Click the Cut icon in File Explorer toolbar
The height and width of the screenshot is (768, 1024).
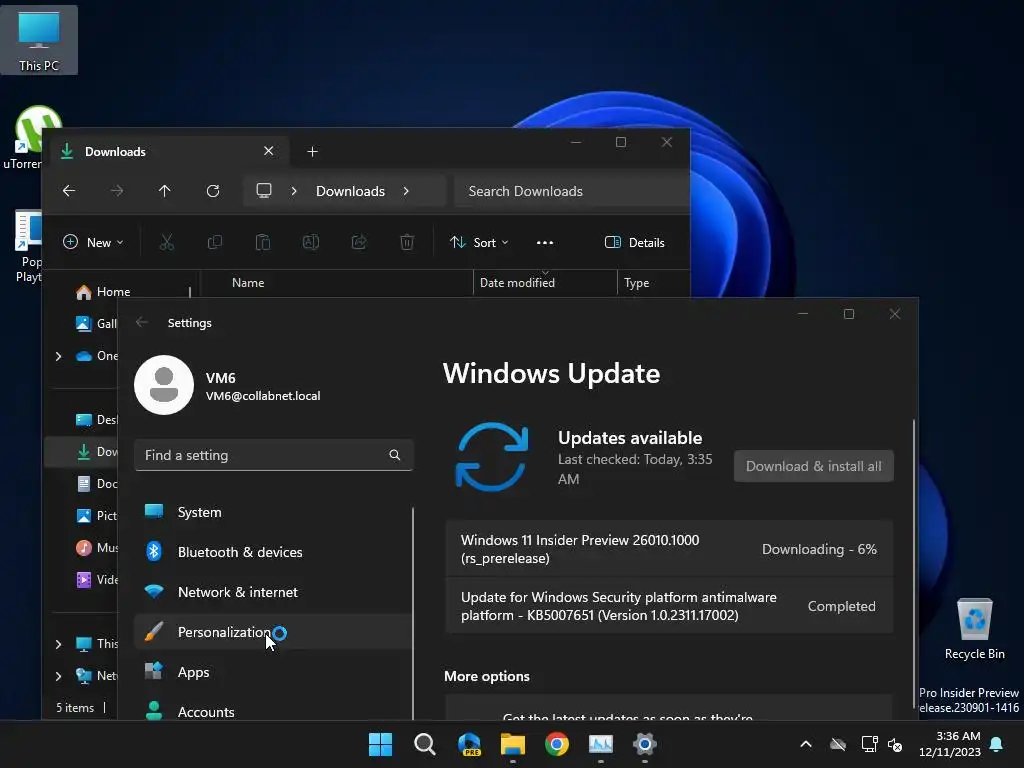(x=167, y=242)
